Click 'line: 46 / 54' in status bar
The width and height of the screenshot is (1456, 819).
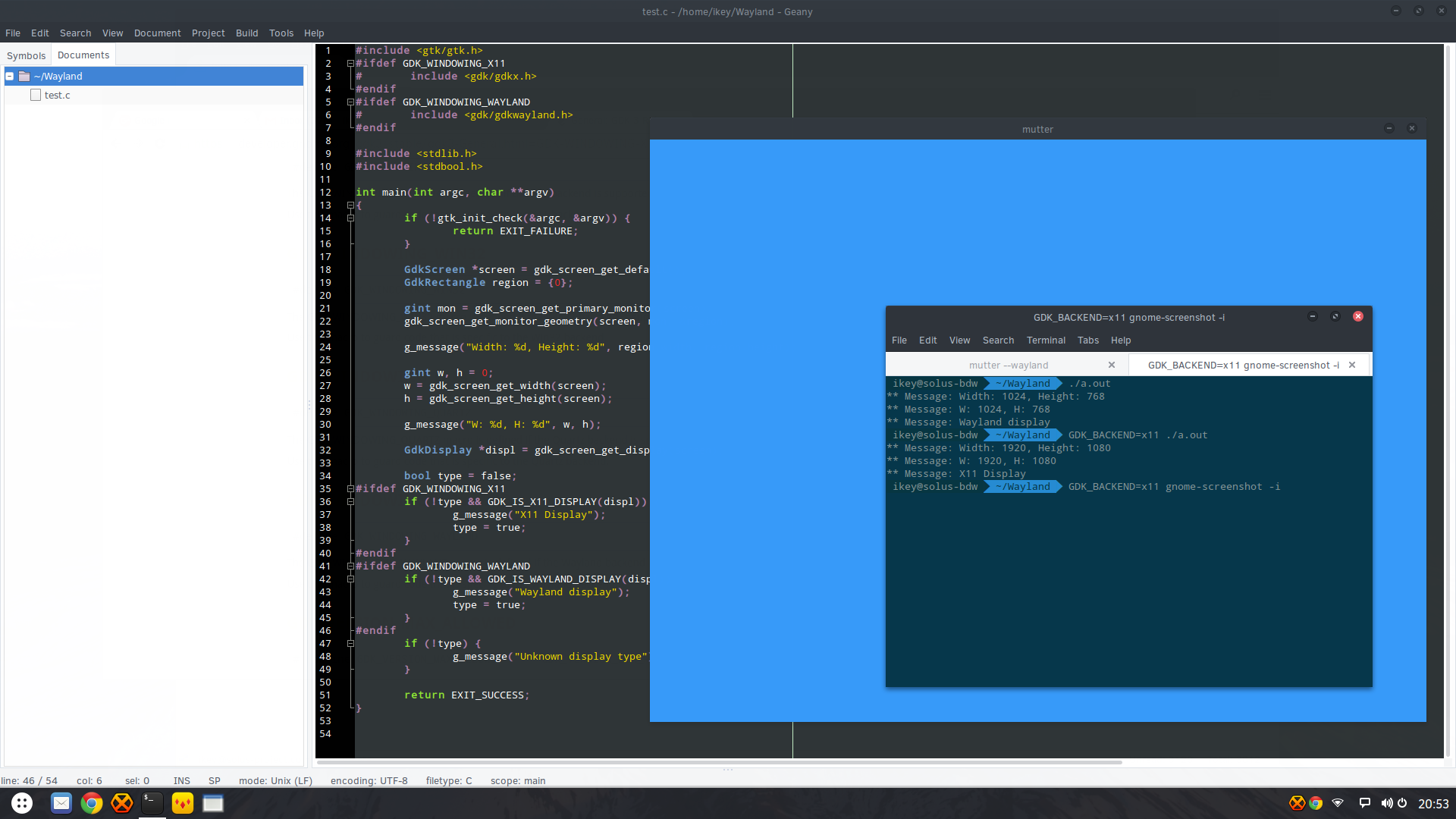pos(30,781)
